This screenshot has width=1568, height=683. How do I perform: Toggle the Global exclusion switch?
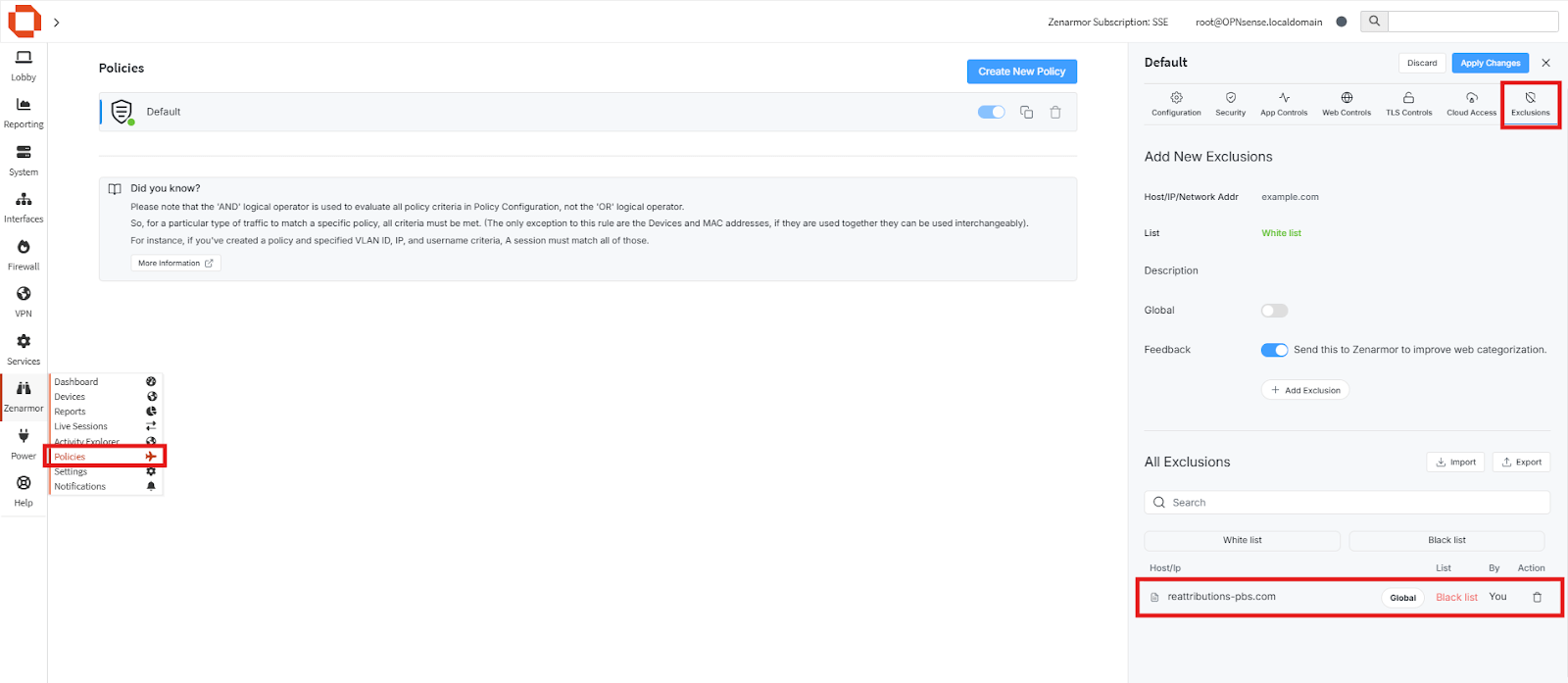pos(1274,311)
